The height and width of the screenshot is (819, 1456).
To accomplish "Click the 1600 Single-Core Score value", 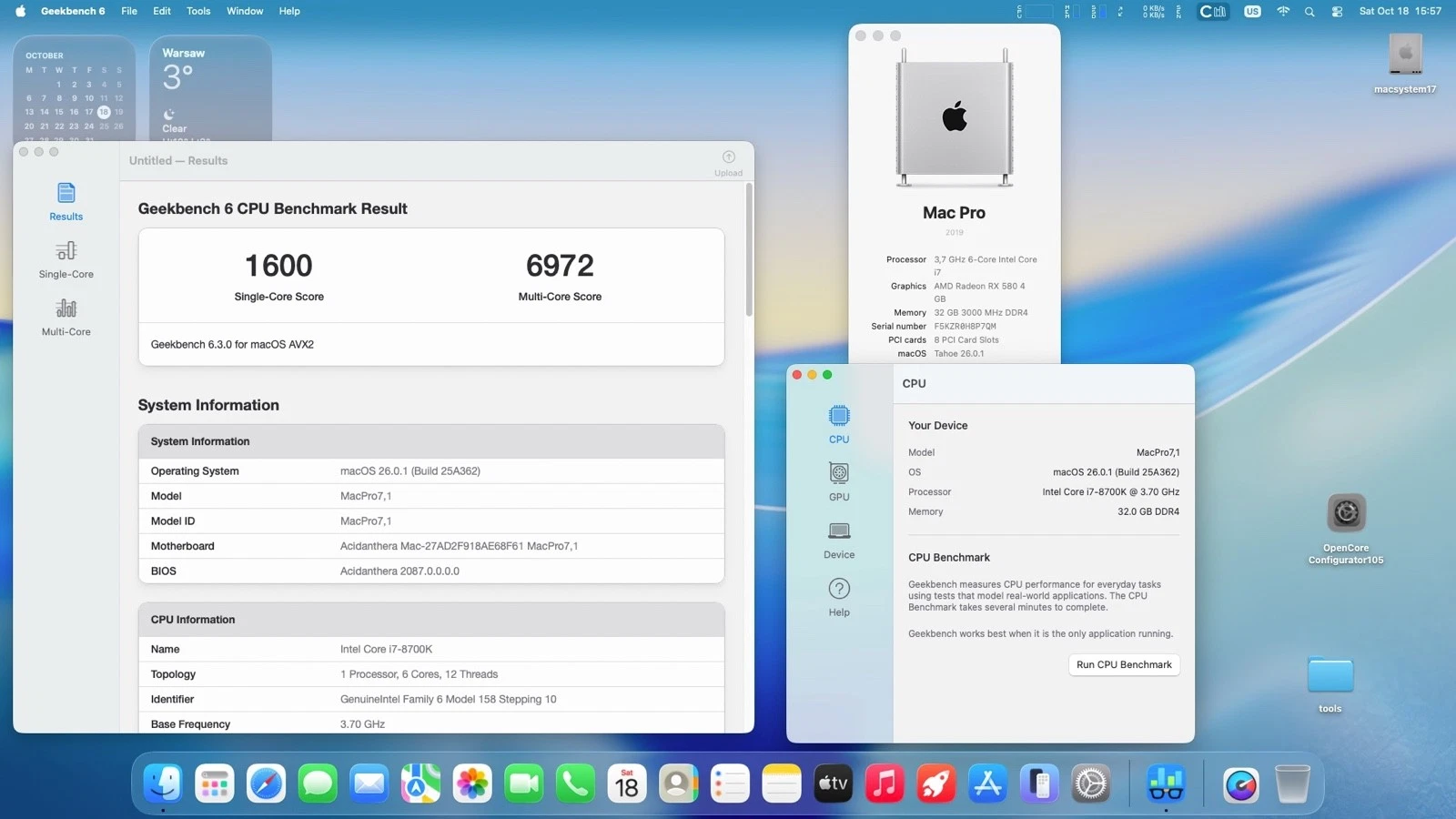I will [278, 266].
